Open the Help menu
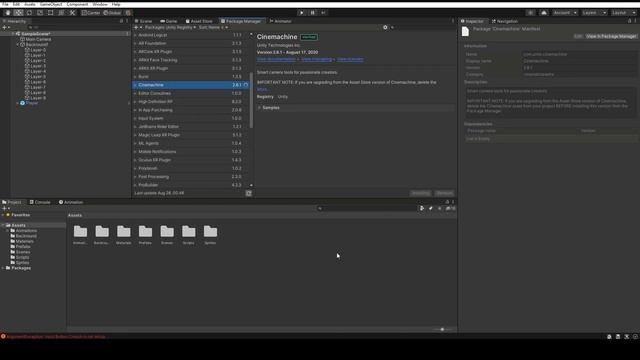 click(x=116, y=4)
